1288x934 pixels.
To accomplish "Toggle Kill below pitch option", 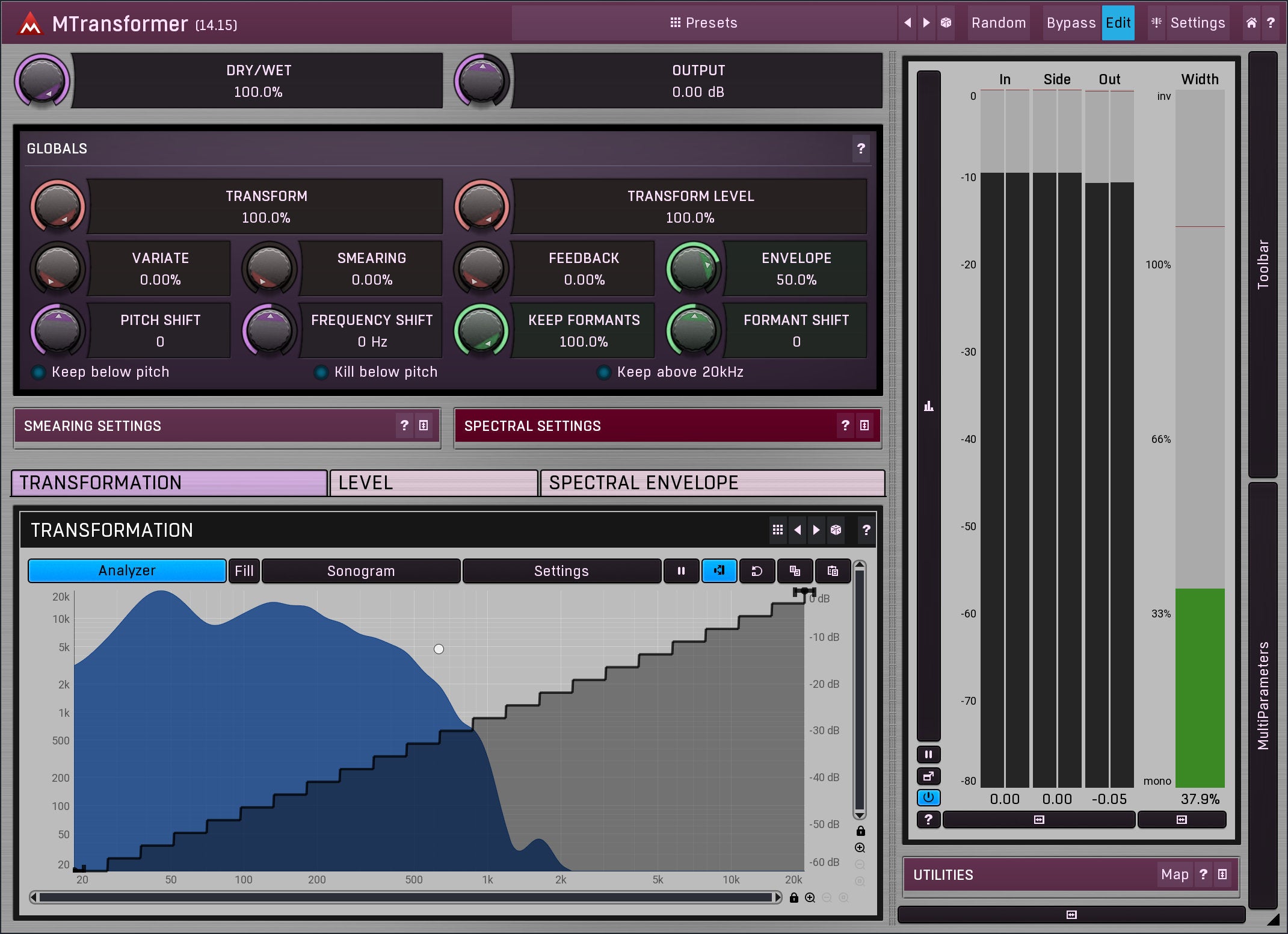I will [321, 373].
